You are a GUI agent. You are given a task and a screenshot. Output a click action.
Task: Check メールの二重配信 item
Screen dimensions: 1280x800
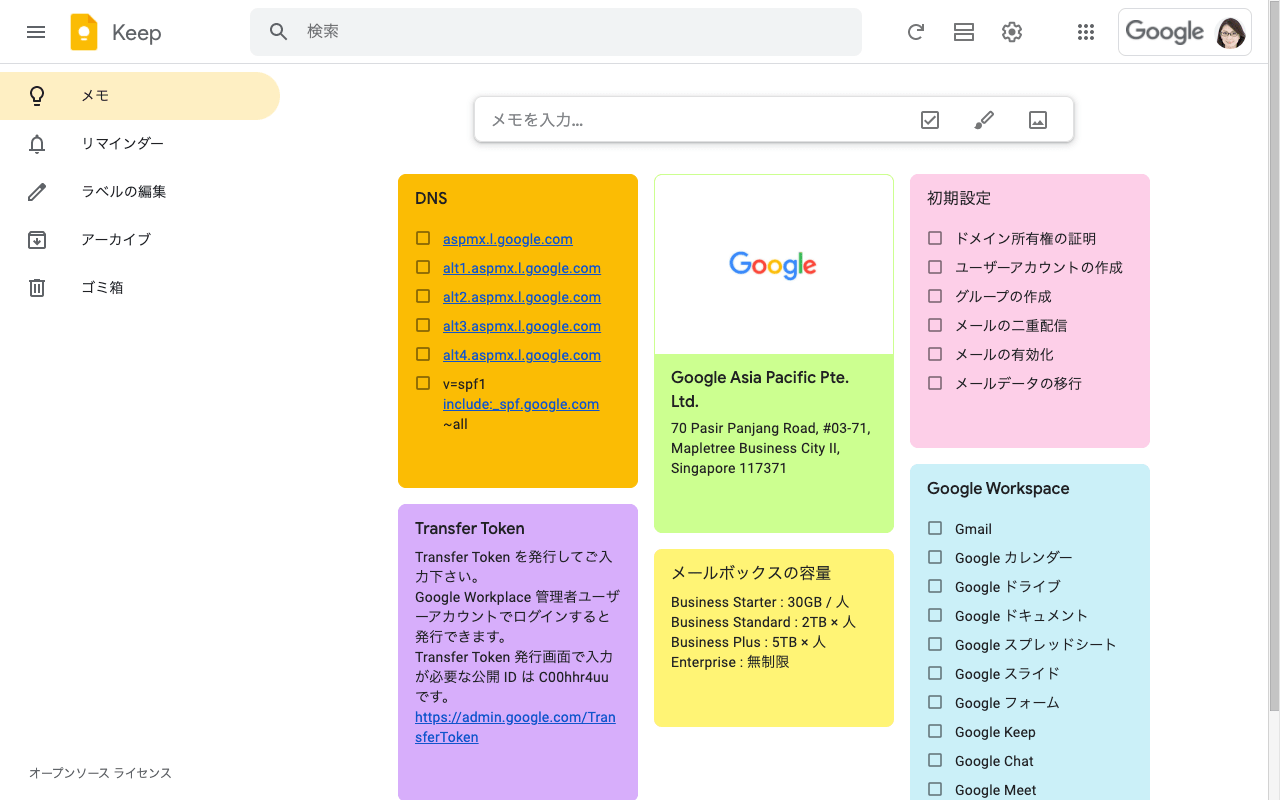935,325
